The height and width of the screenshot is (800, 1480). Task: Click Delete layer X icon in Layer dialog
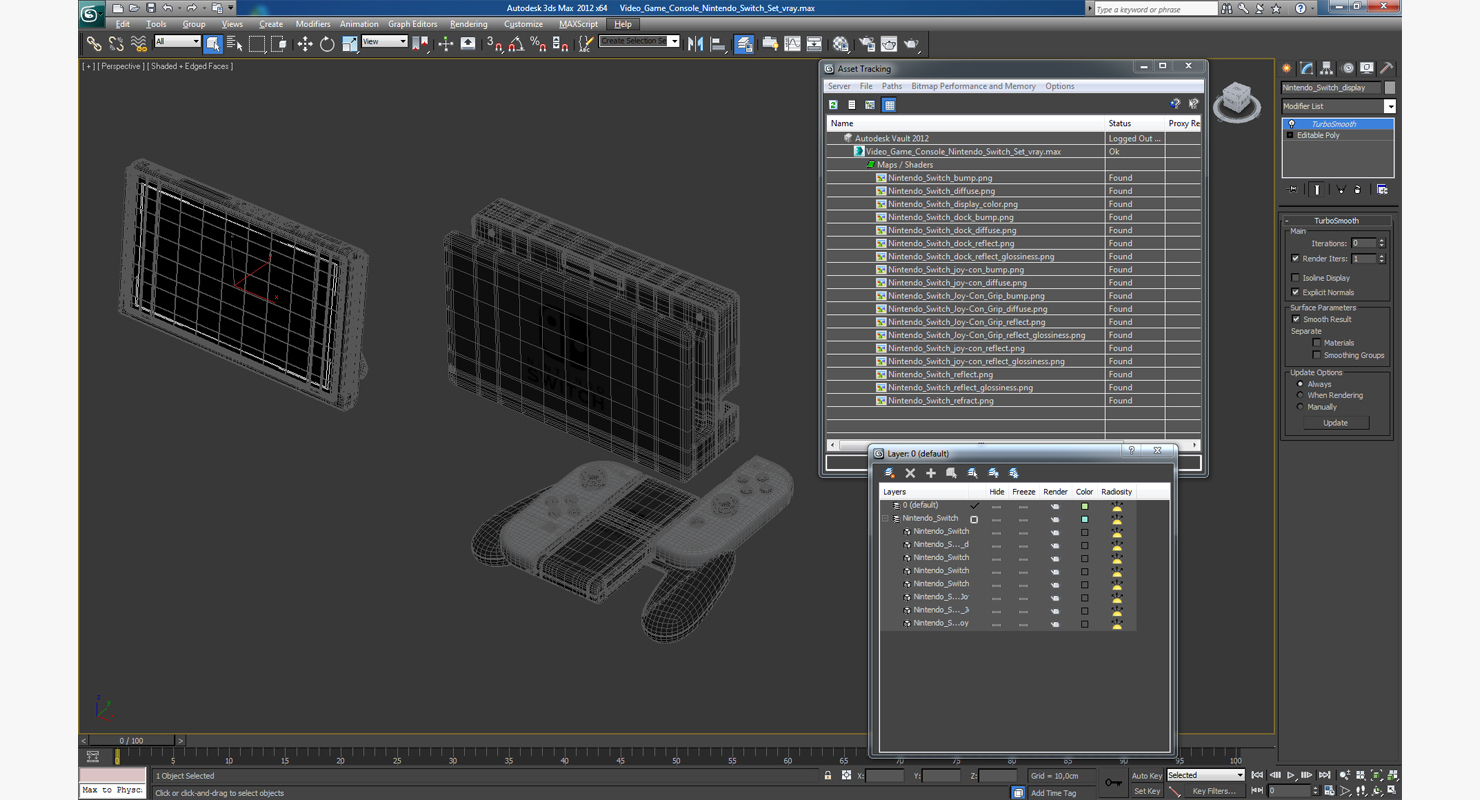point(910,473)
